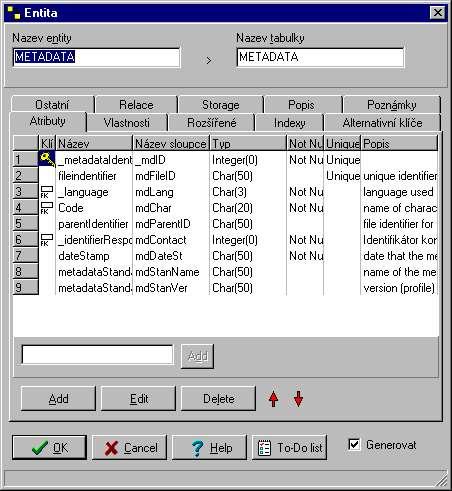Click the primary key icon in row 1
The width and height of the screenshot is (452, 491).
47,159
